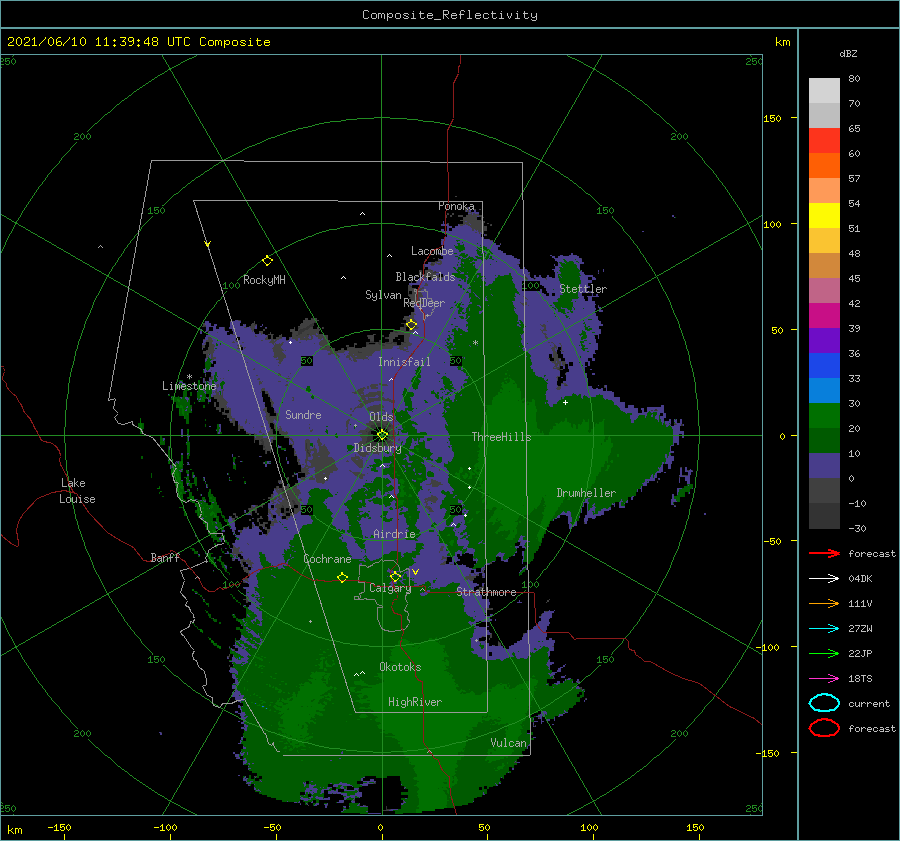
Task: Click the yellow diamond marker above Calgary label
Action: (x=395, y=576)
